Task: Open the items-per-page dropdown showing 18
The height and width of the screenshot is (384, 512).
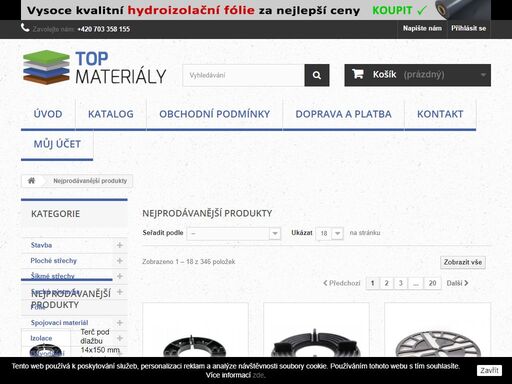Action: coord(330,233)
